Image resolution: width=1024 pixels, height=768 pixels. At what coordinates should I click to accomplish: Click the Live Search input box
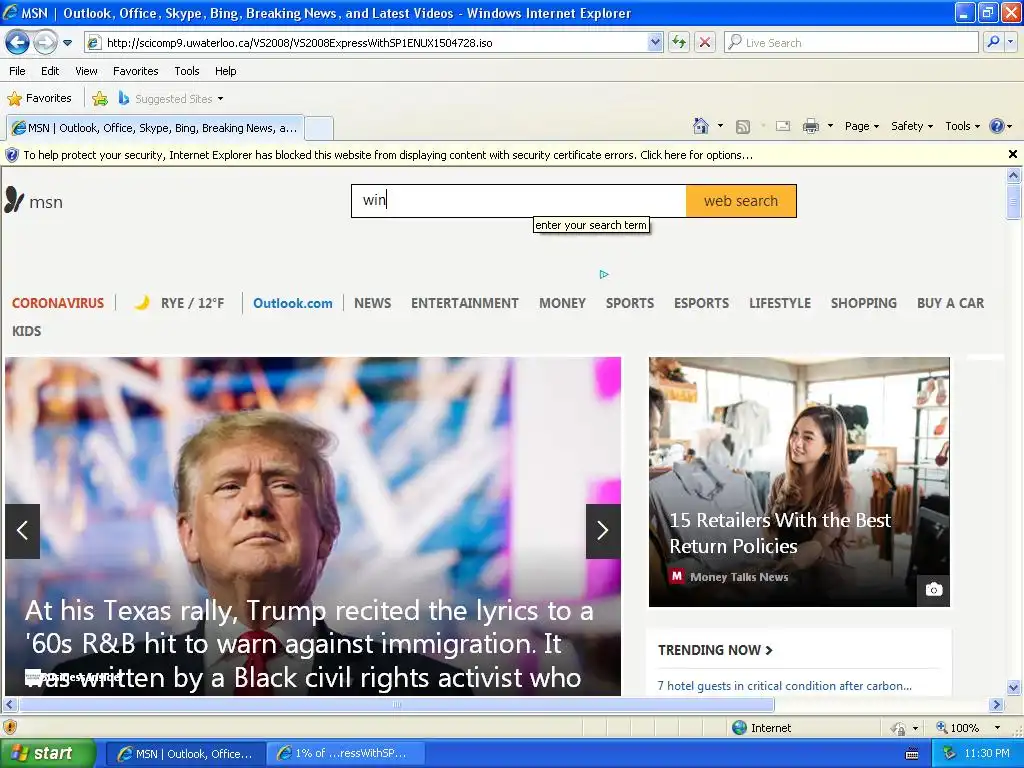852,43
